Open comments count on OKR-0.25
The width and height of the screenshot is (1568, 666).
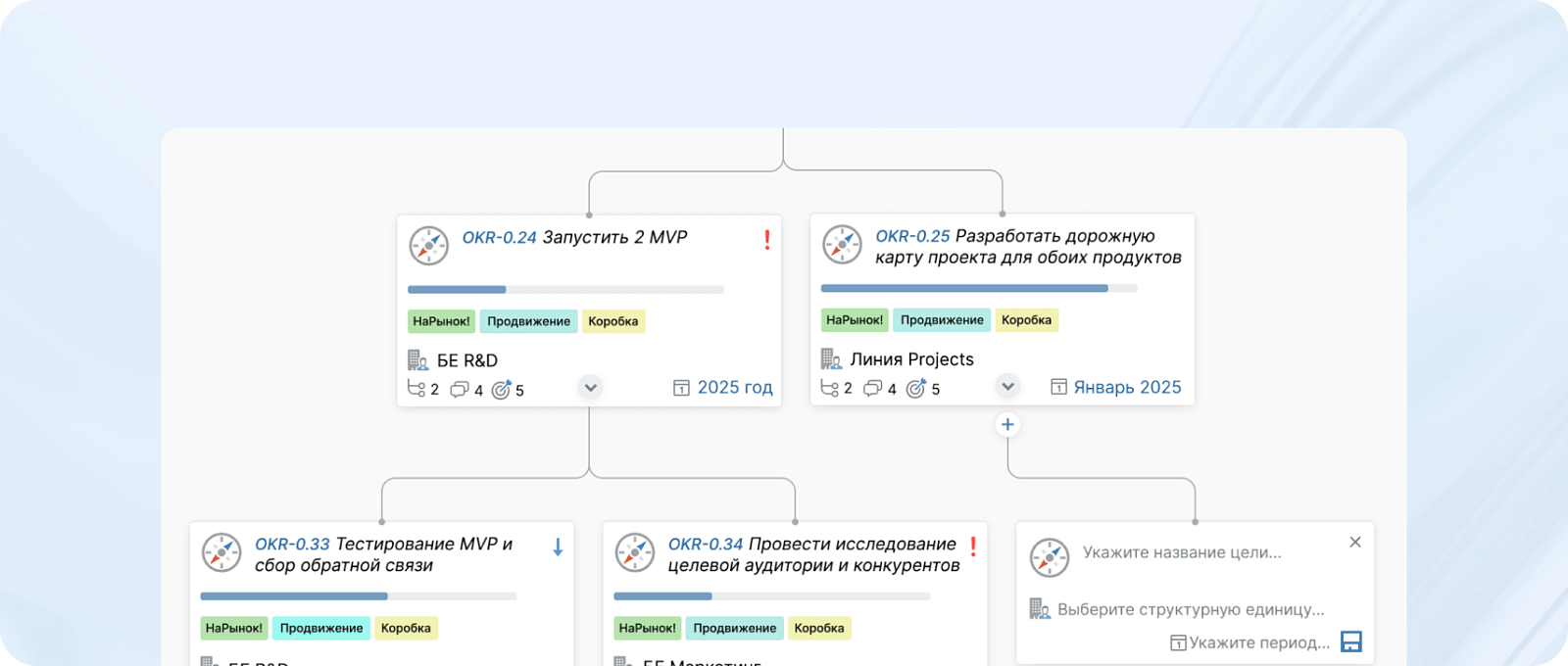coord(880,389)
